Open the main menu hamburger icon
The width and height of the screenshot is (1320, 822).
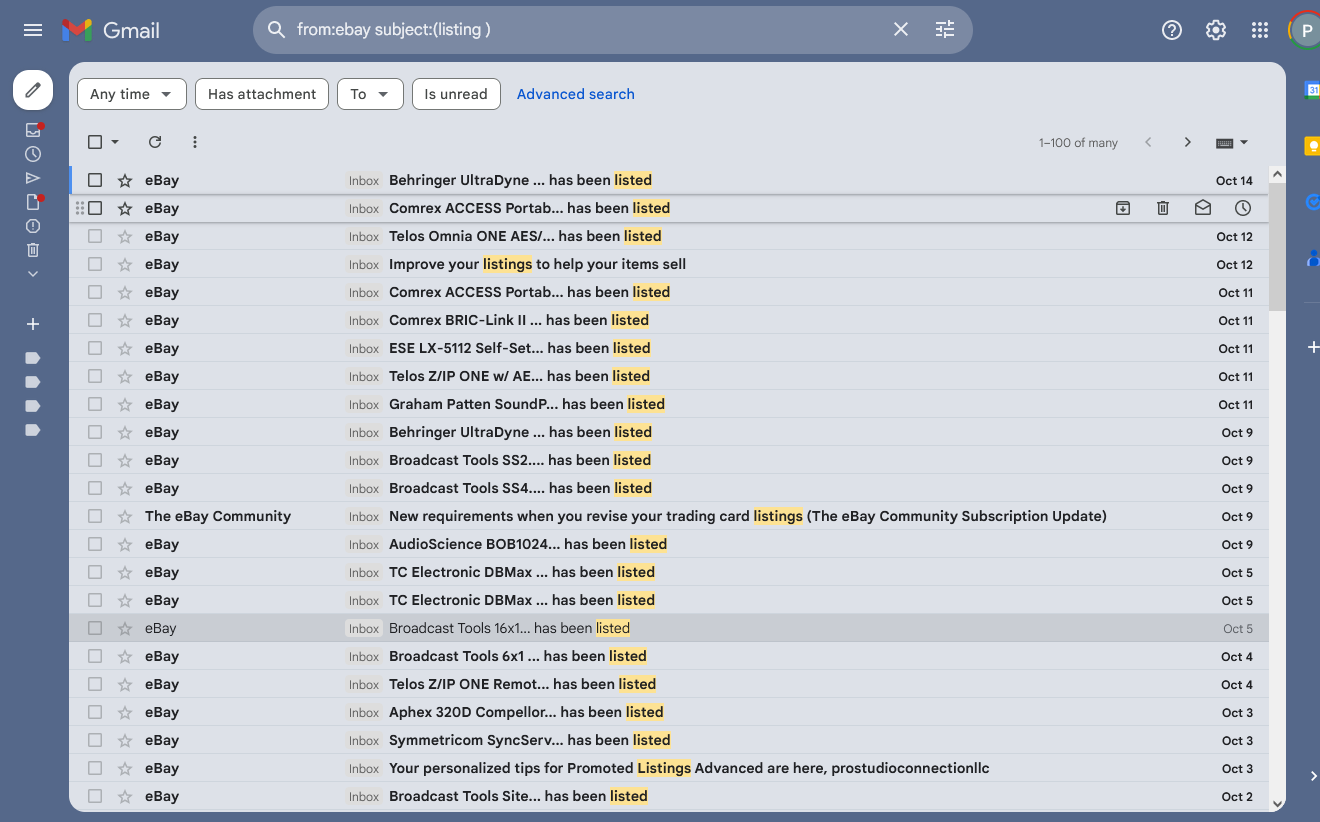pos(33,30)
